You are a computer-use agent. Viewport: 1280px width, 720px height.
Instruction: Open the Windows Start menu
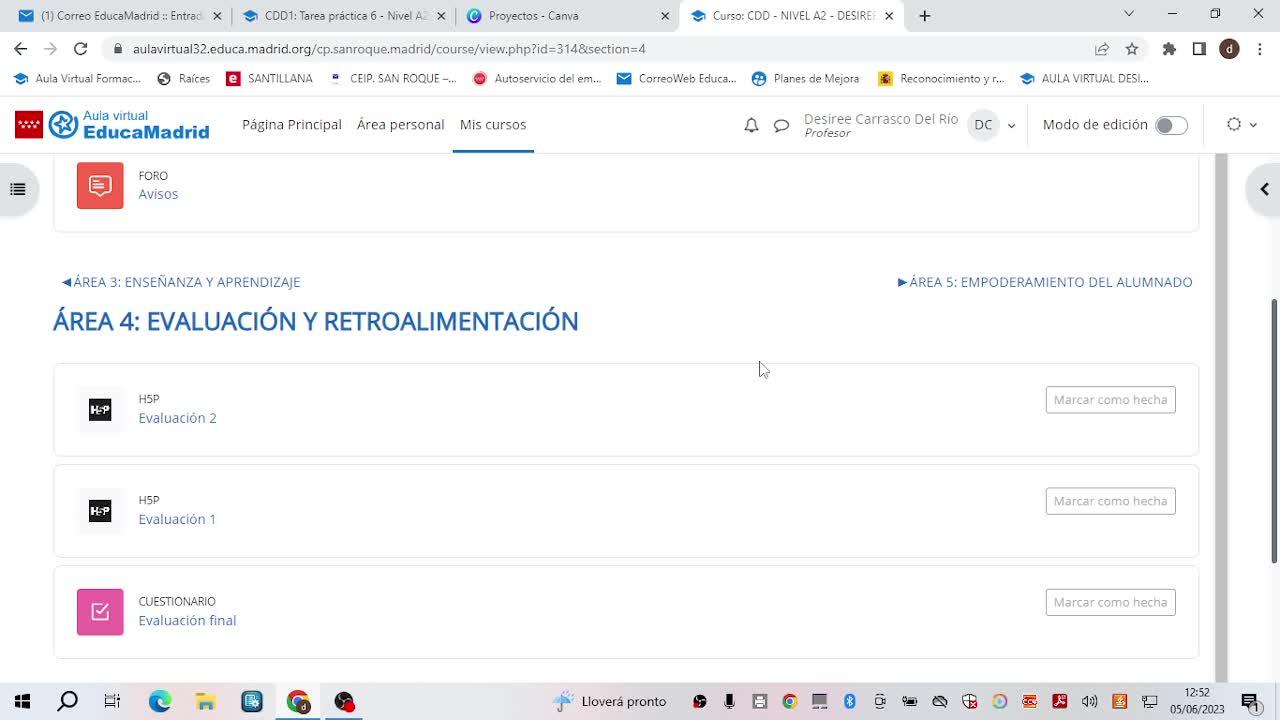point(22,701)
